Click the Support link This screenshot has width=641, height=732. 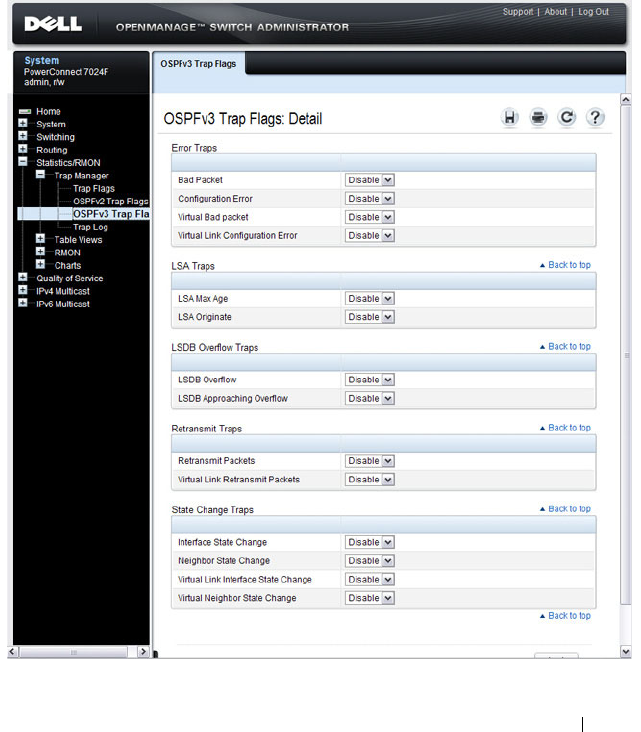(517, 12)
